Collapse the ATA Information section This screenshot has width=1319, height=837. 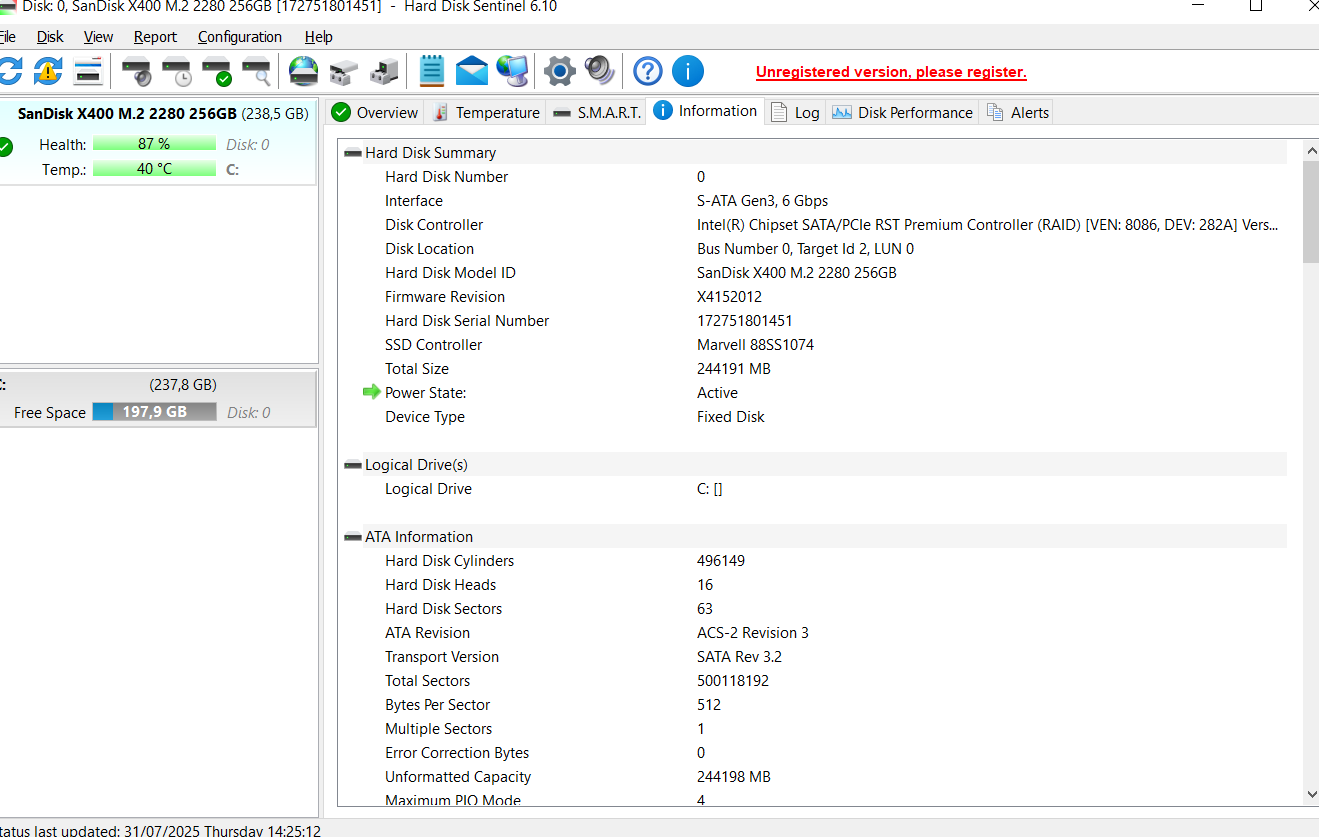tap(353, 537)
